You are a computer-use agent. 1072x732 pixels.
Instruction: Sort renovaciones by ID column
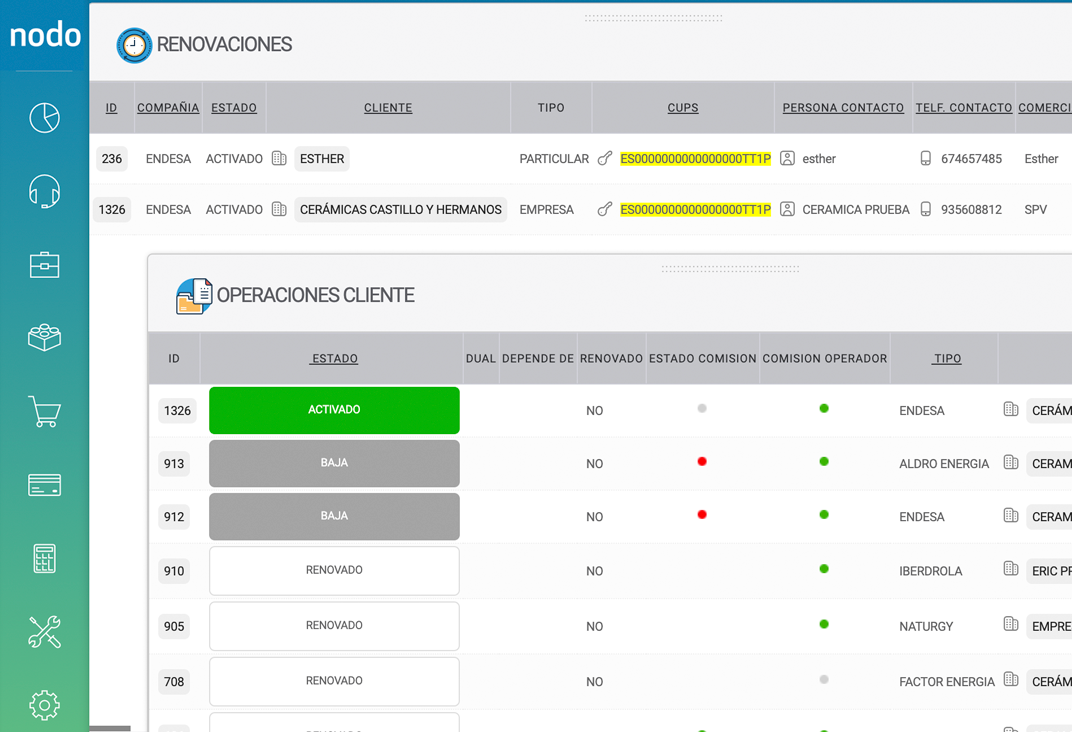pyautogui.click(x=111, y=108)
